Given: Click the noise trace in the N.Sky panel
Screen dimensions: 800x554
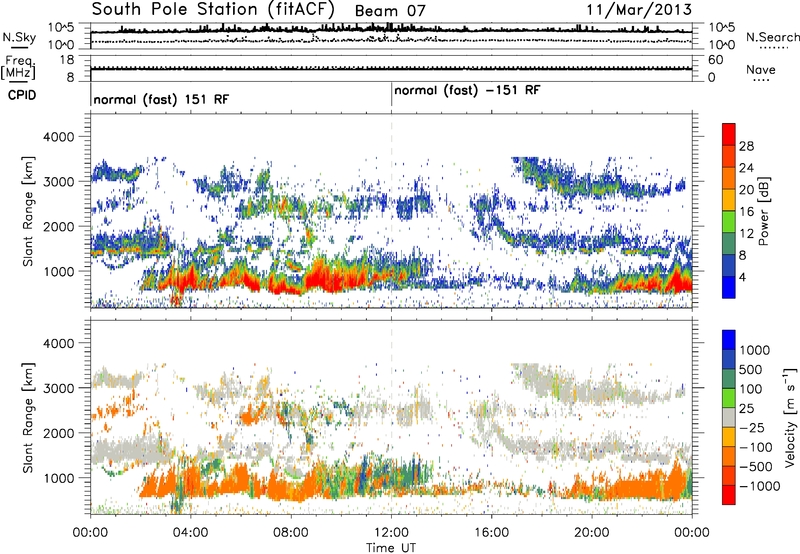Looking at the screenshot, I should [391, 32].
